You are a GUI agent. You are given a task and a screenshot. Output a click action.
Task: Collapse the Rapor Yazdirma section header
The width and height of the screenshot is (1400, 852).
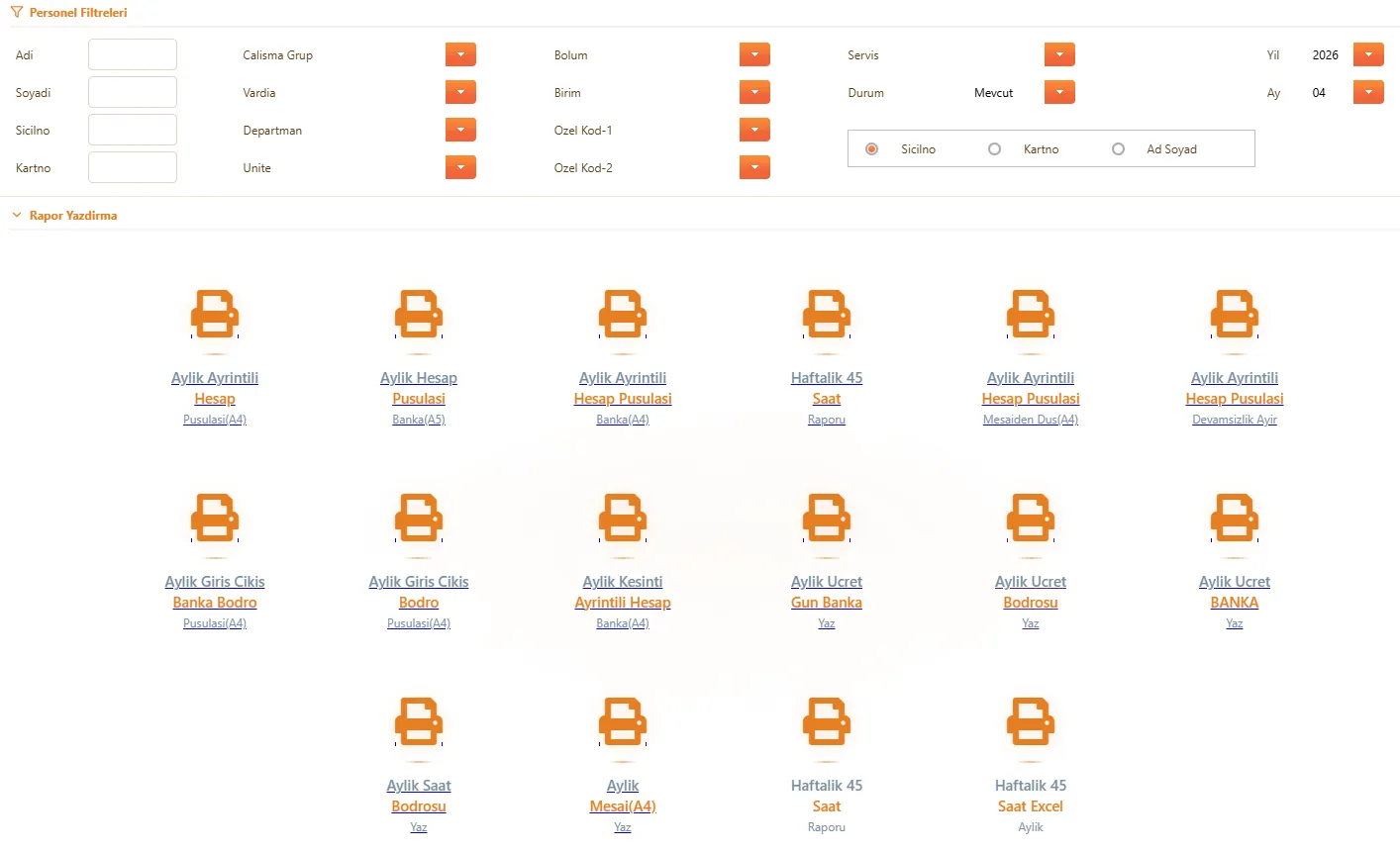(x=72, y=216)
